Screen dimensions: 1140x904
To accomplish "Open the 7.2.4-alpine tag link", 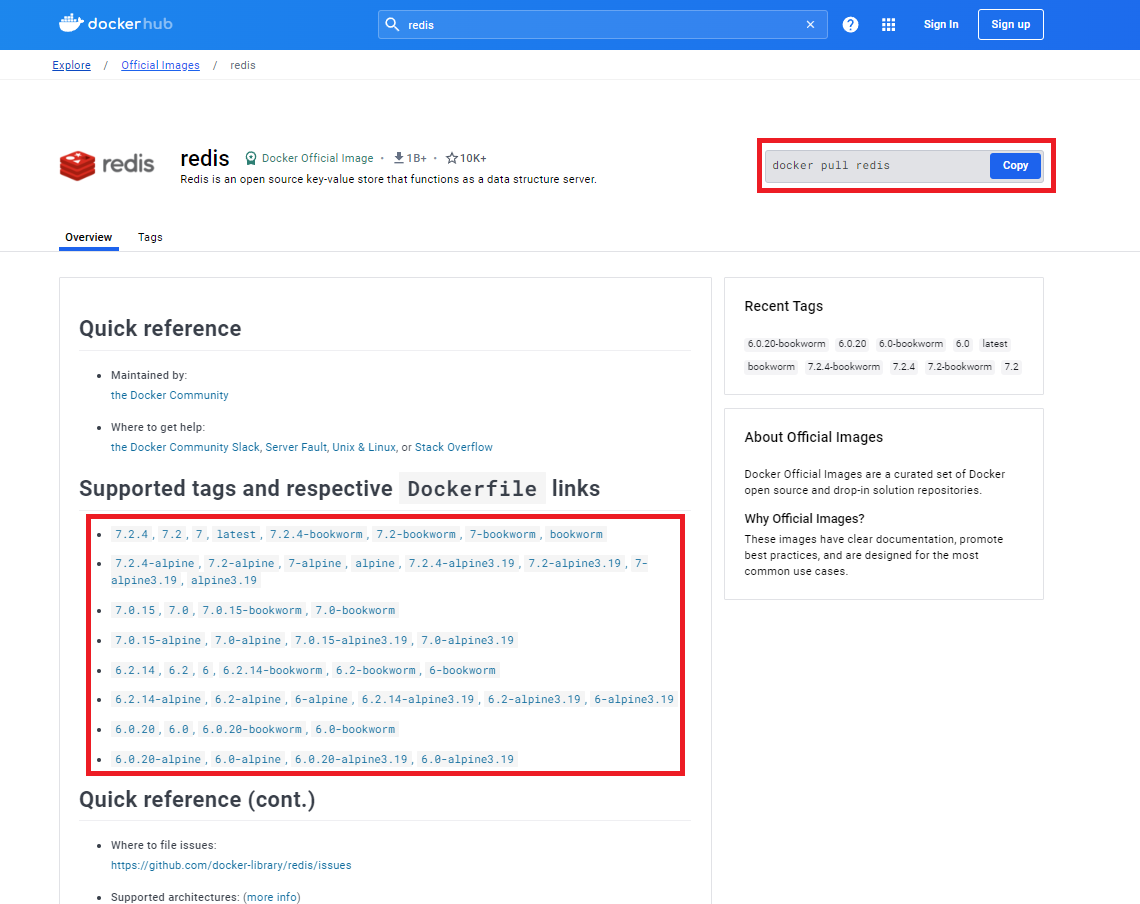I will [x=155, y=564].
